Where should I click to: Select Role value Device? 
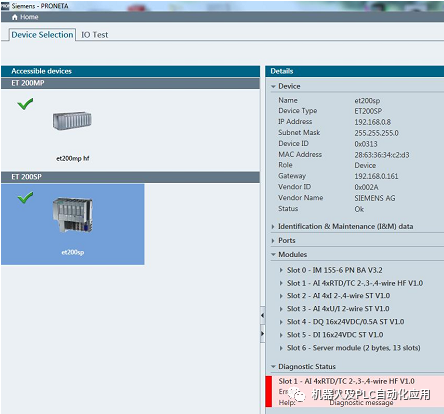coord(365,166)
